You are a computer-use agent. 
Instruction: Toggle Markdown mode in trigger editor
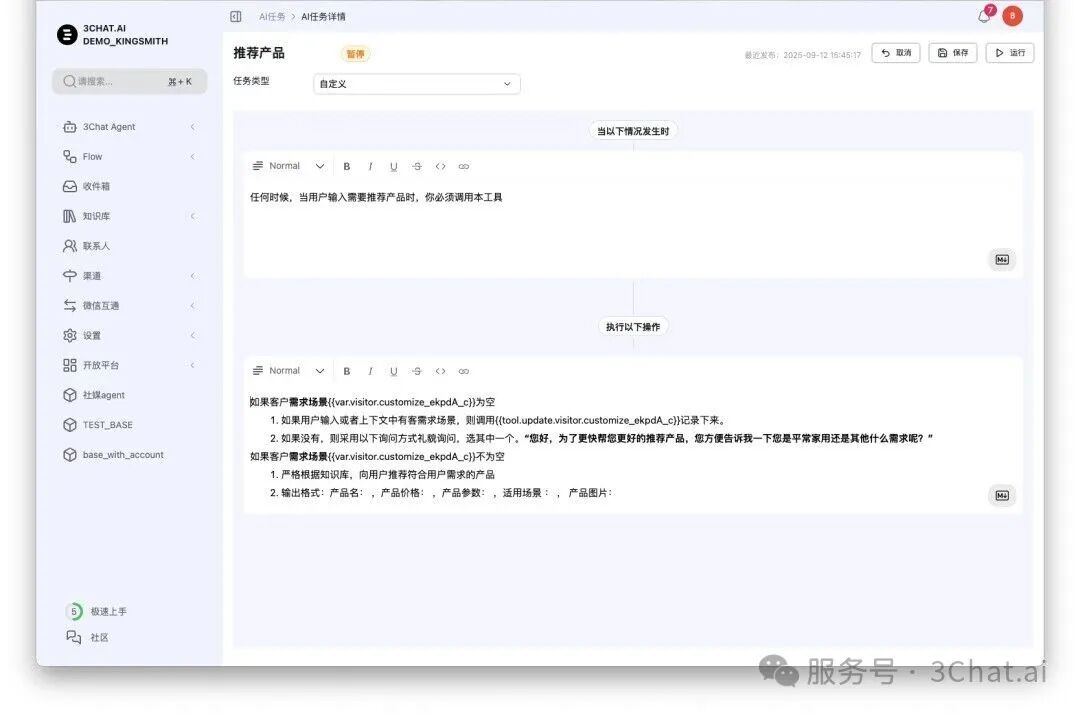tap(1002, 260)
